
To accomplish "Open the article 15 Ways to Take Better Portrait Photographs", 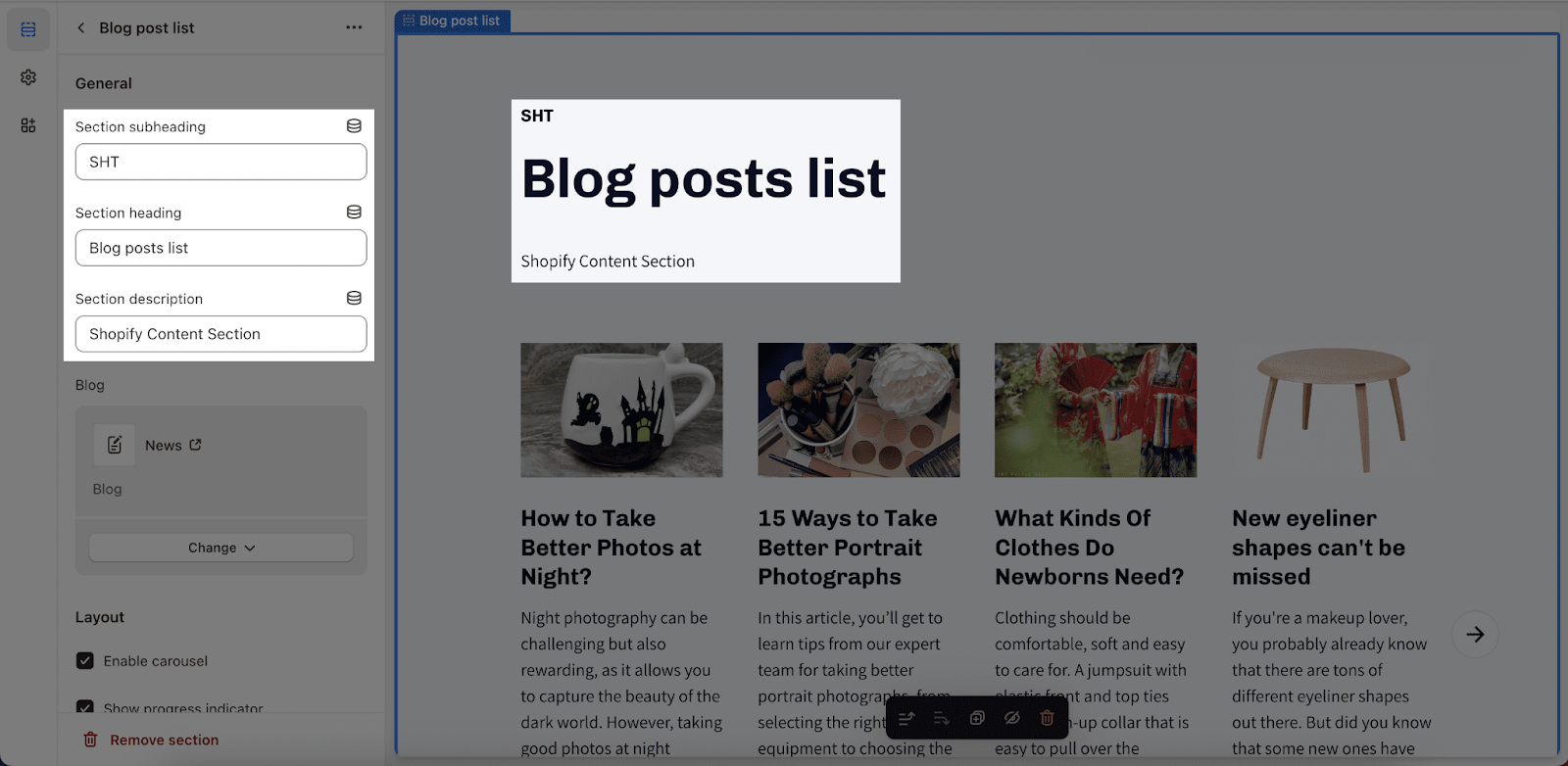I will point(848,548).
